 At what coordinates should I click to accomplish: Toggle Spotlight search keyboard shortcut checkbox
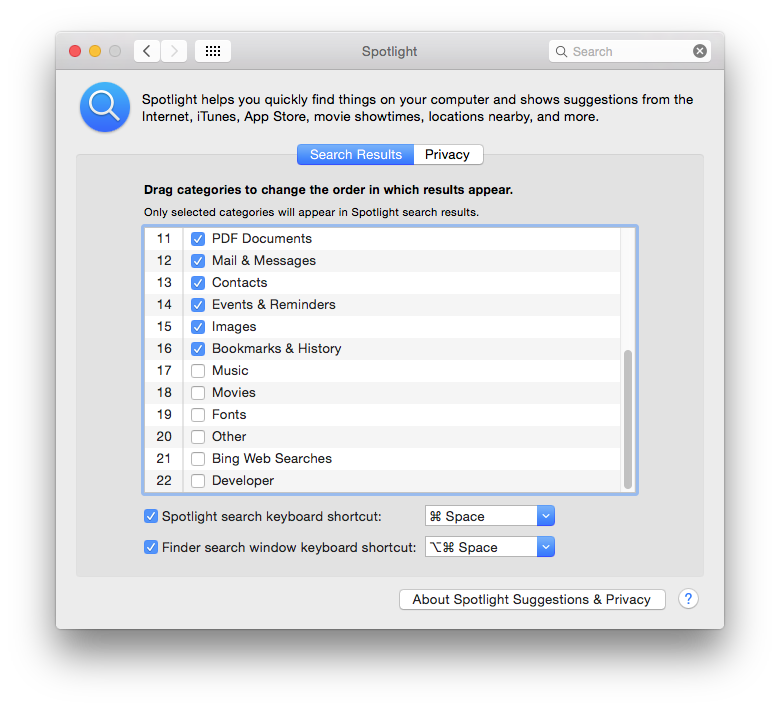pos(151,516)
